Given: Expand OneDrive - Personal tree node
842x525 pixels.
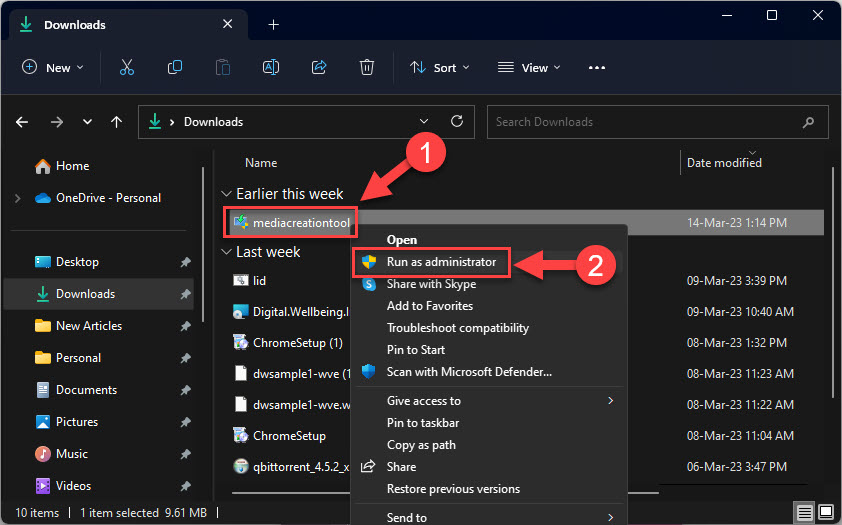Looking at the screenshot, I should point(18,198).
